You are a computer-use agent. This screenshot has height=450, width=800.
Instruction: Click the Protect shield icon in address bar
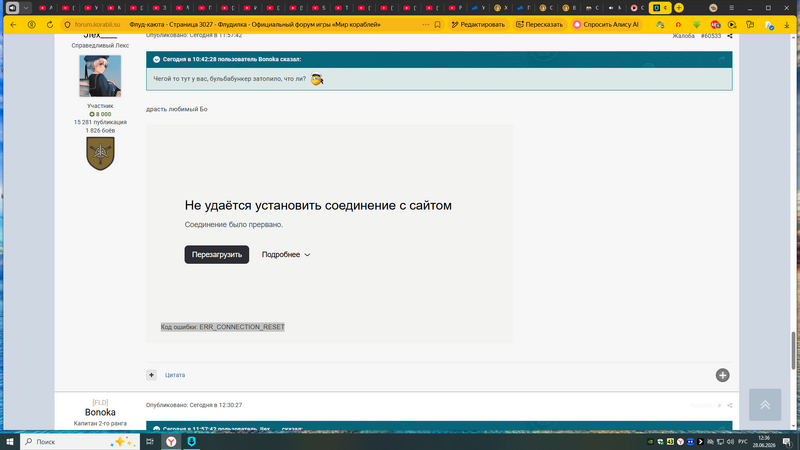[x=67, y=24]
